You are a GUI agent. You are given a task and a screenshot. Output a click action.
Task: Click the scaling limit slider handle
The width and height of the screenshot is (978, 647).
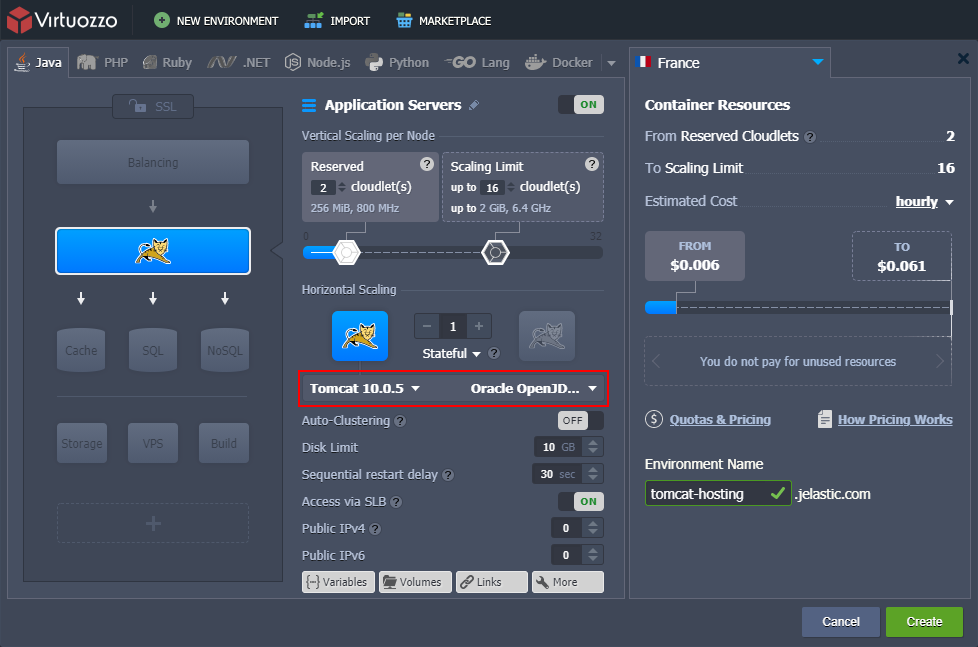(x=495, y=253)
